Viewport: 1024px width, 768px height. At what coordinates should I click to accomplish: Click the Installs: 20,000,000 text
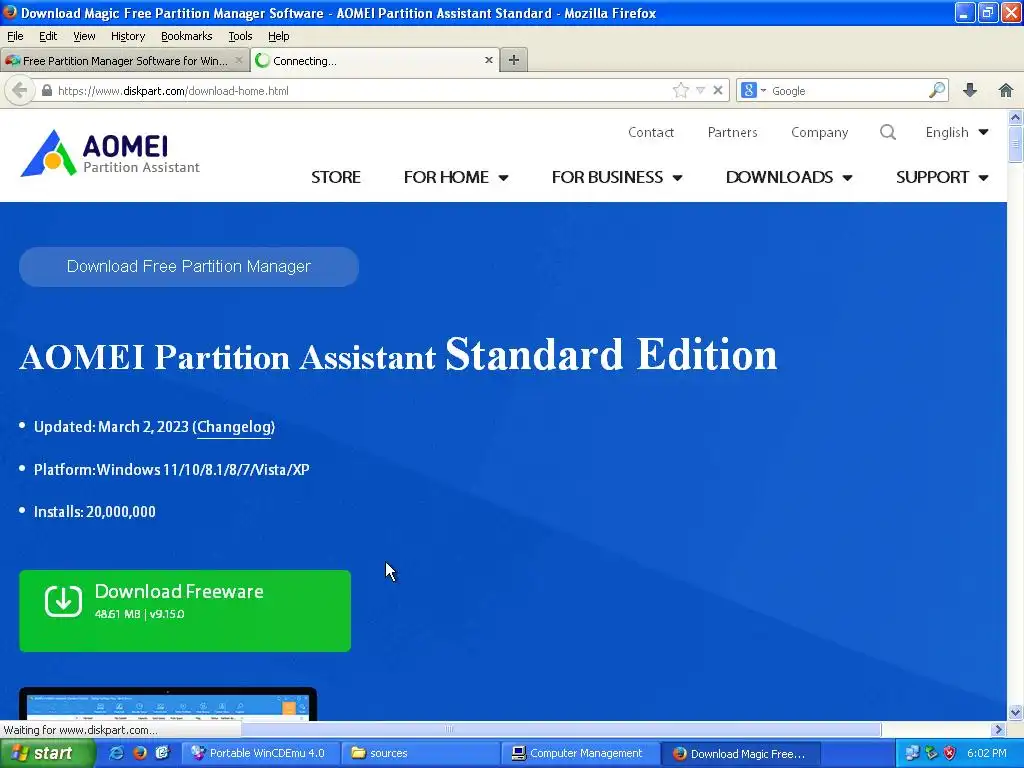(95, 511)
